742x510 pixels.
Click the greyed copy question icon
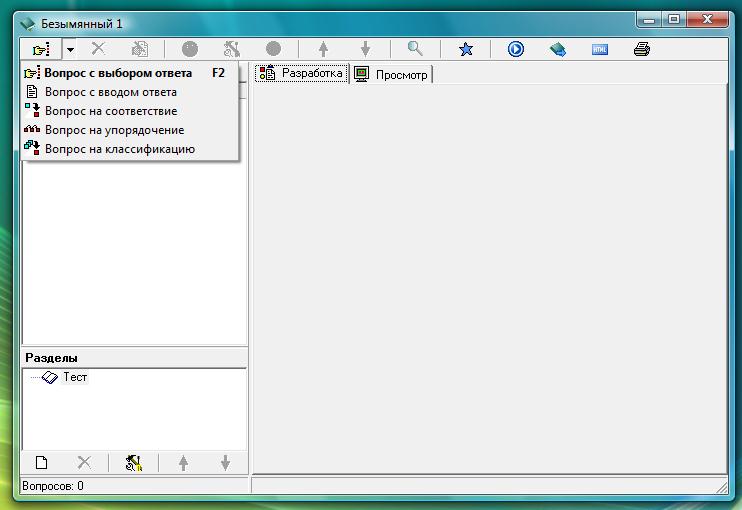140,49
